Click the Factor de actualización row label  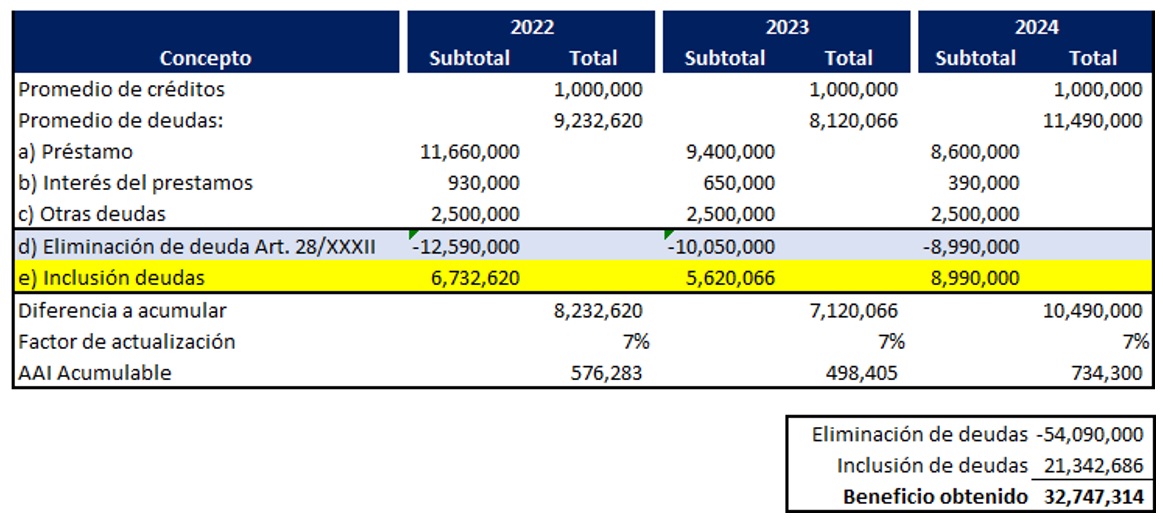click(127, 341)
